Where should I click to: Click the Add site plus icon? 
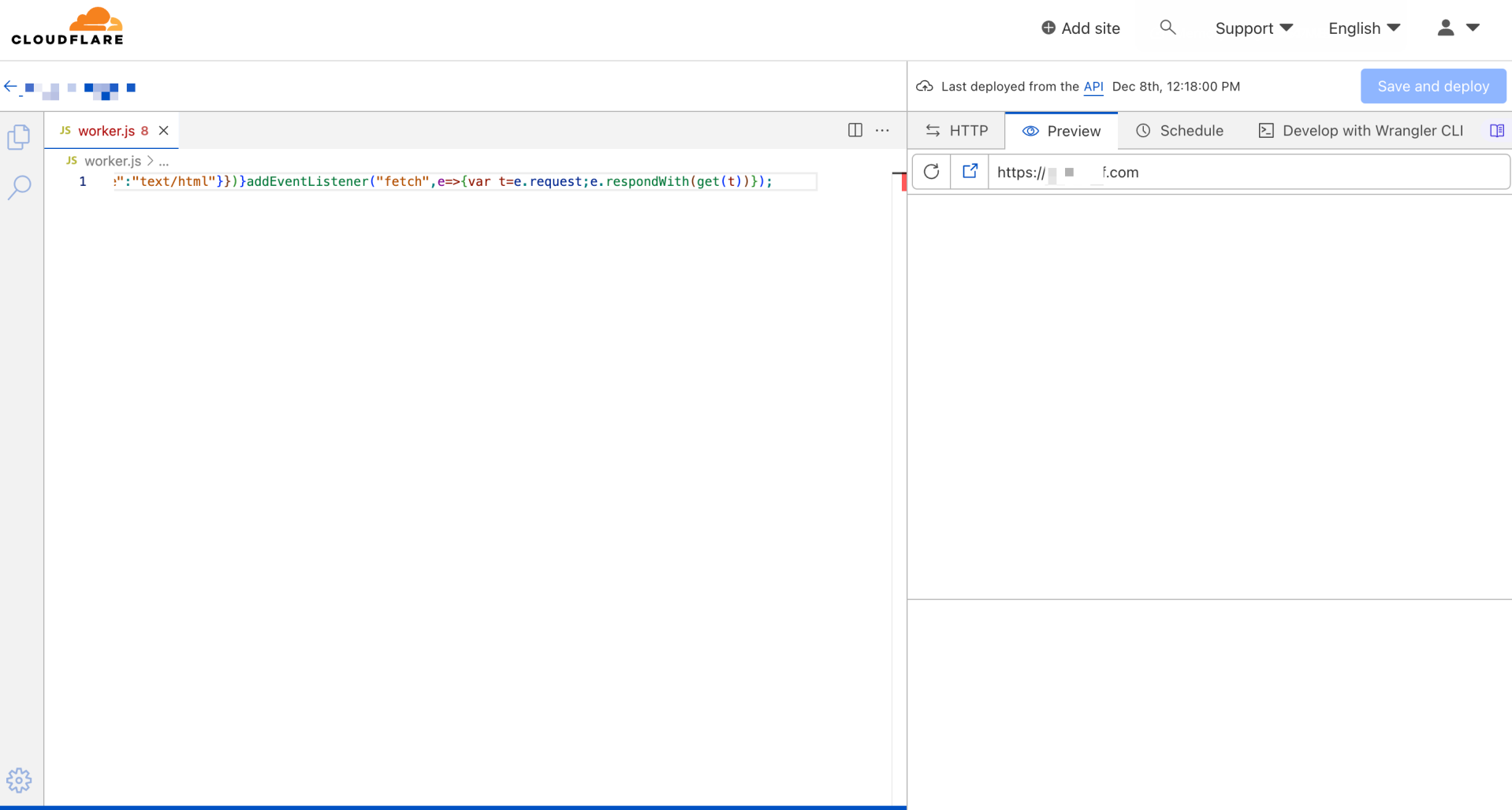1048,28
